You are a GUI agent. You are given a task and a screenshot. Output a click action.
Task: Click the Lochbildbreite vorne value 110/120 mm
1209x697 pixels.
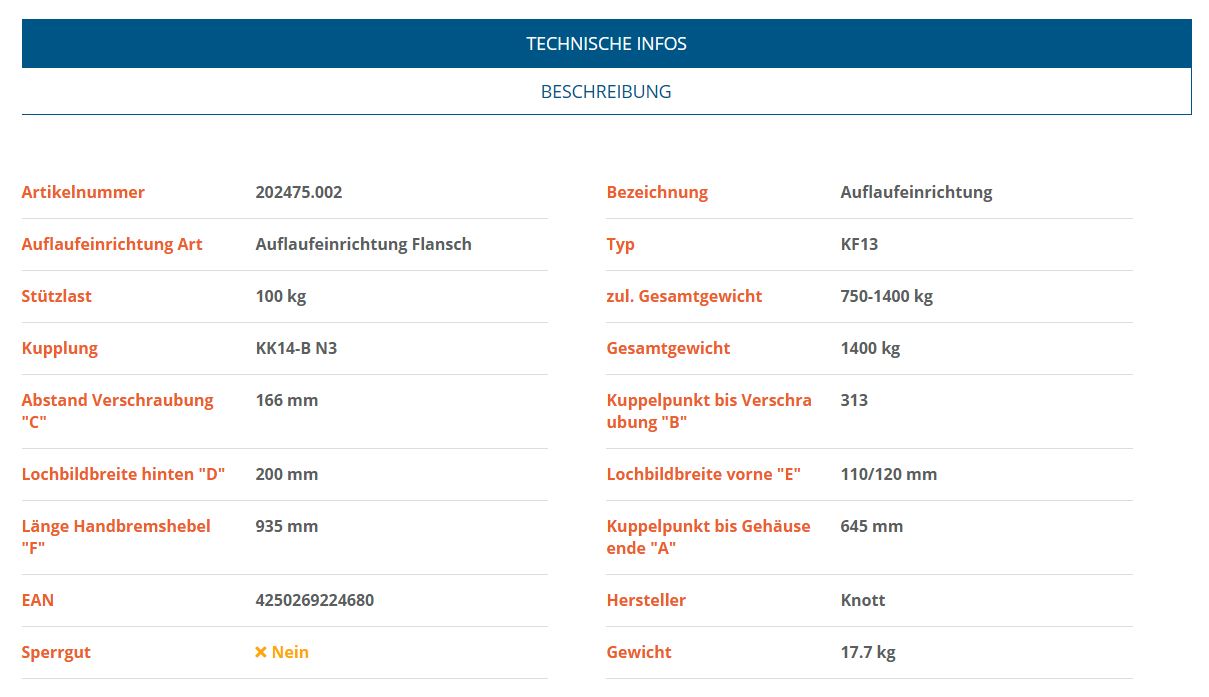[x=889, y=474]
